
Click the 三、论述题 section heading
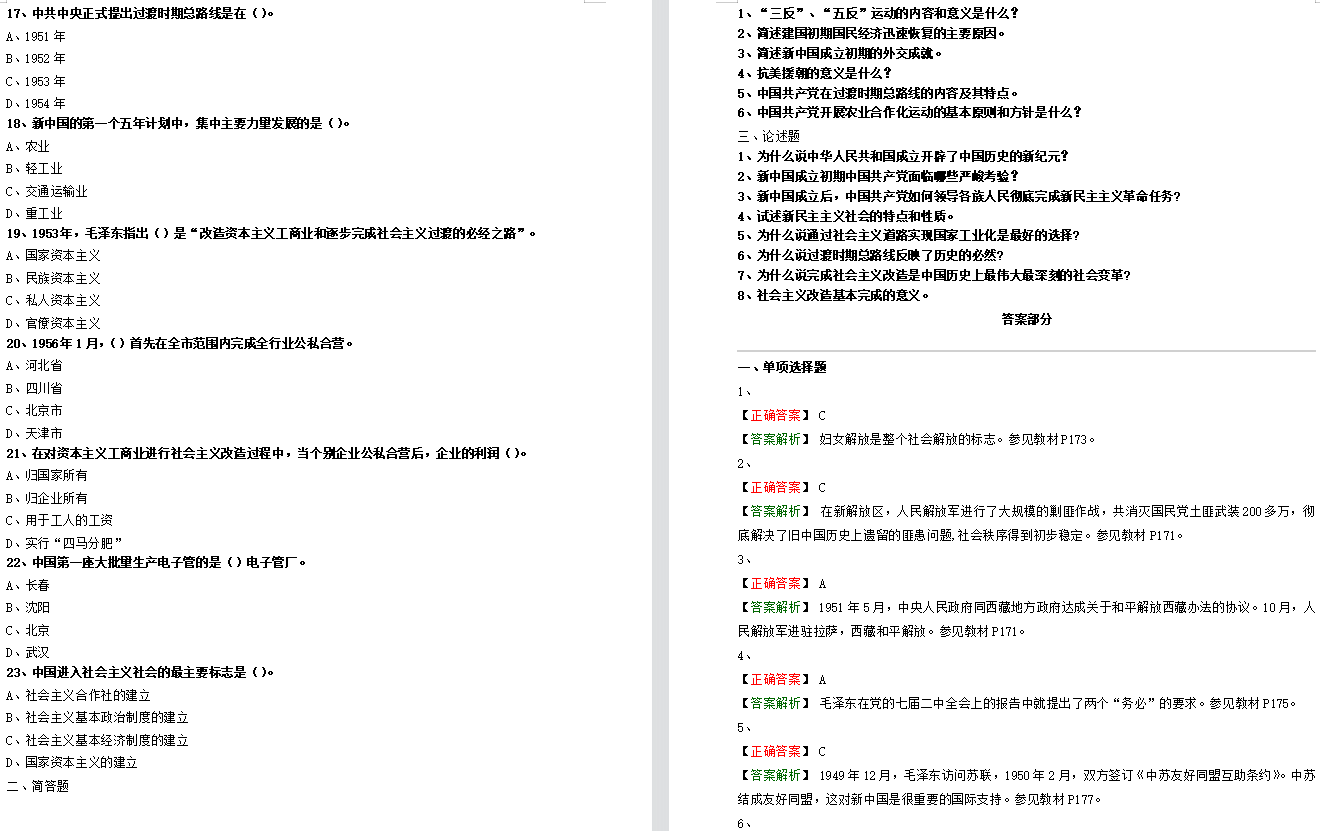click(x=769, y=137)
